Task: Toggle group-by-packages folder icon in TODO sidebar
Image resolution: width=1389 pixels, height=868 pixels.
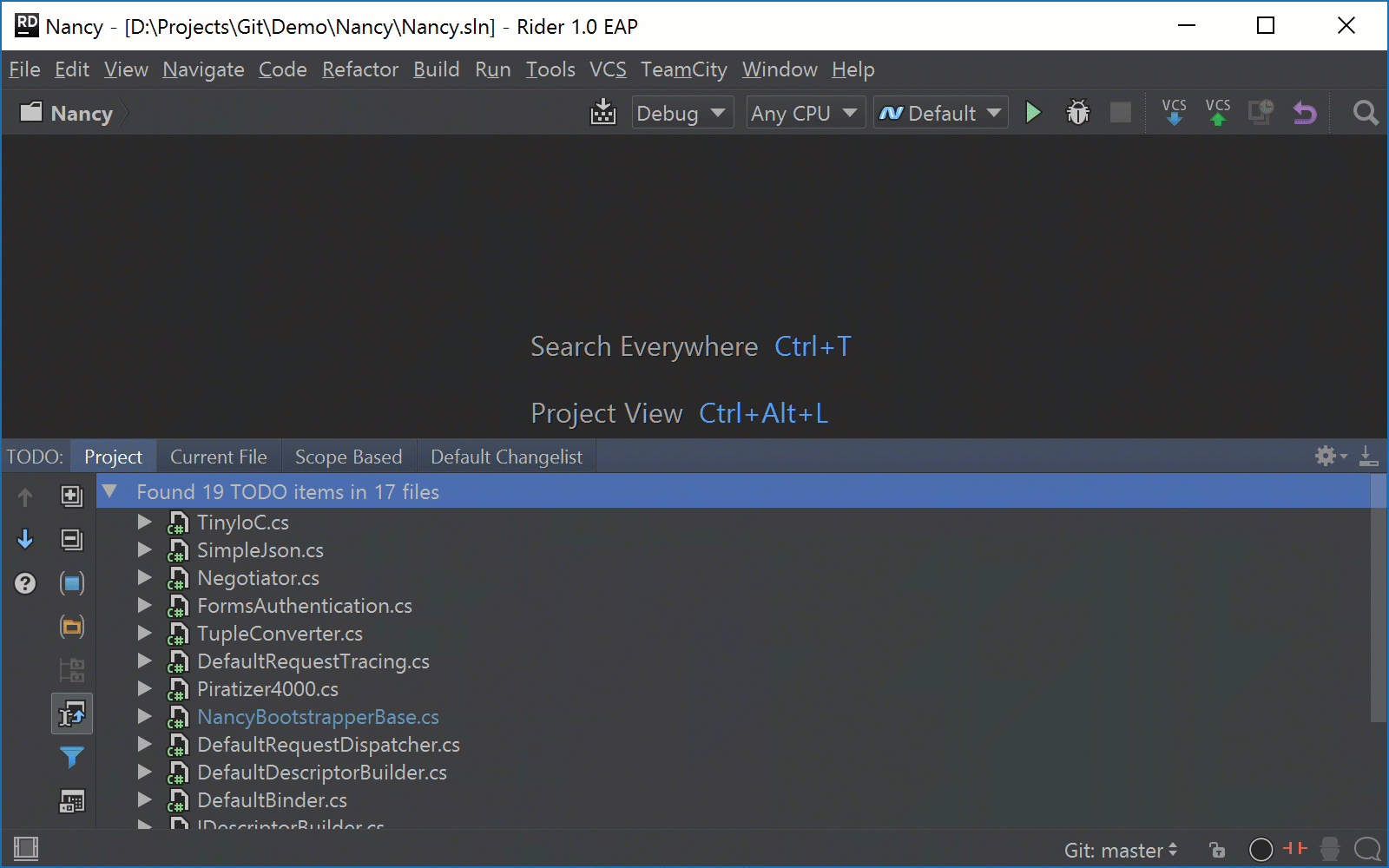Action: click(71, 626)
